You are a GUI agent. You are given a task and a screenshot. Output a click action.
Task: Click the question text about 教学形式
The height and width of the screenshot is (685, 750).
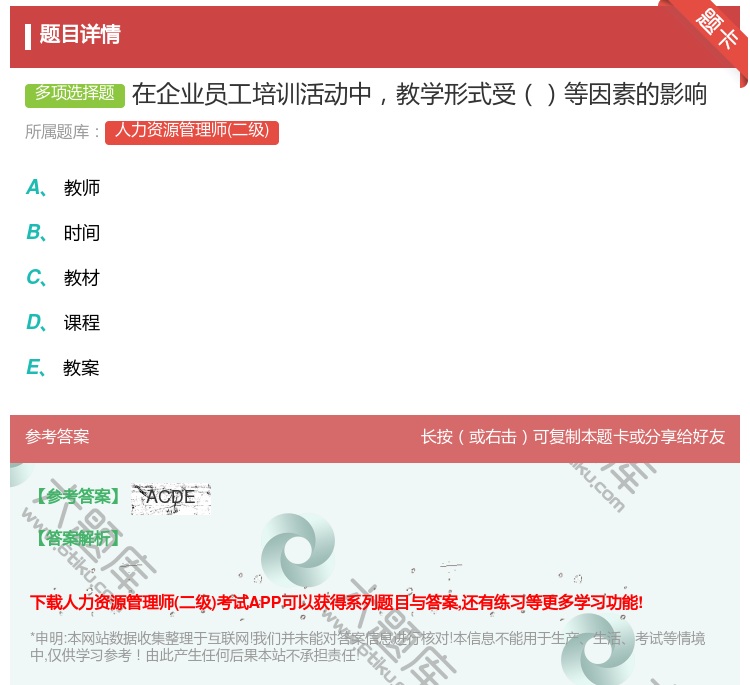coord(419,94)
